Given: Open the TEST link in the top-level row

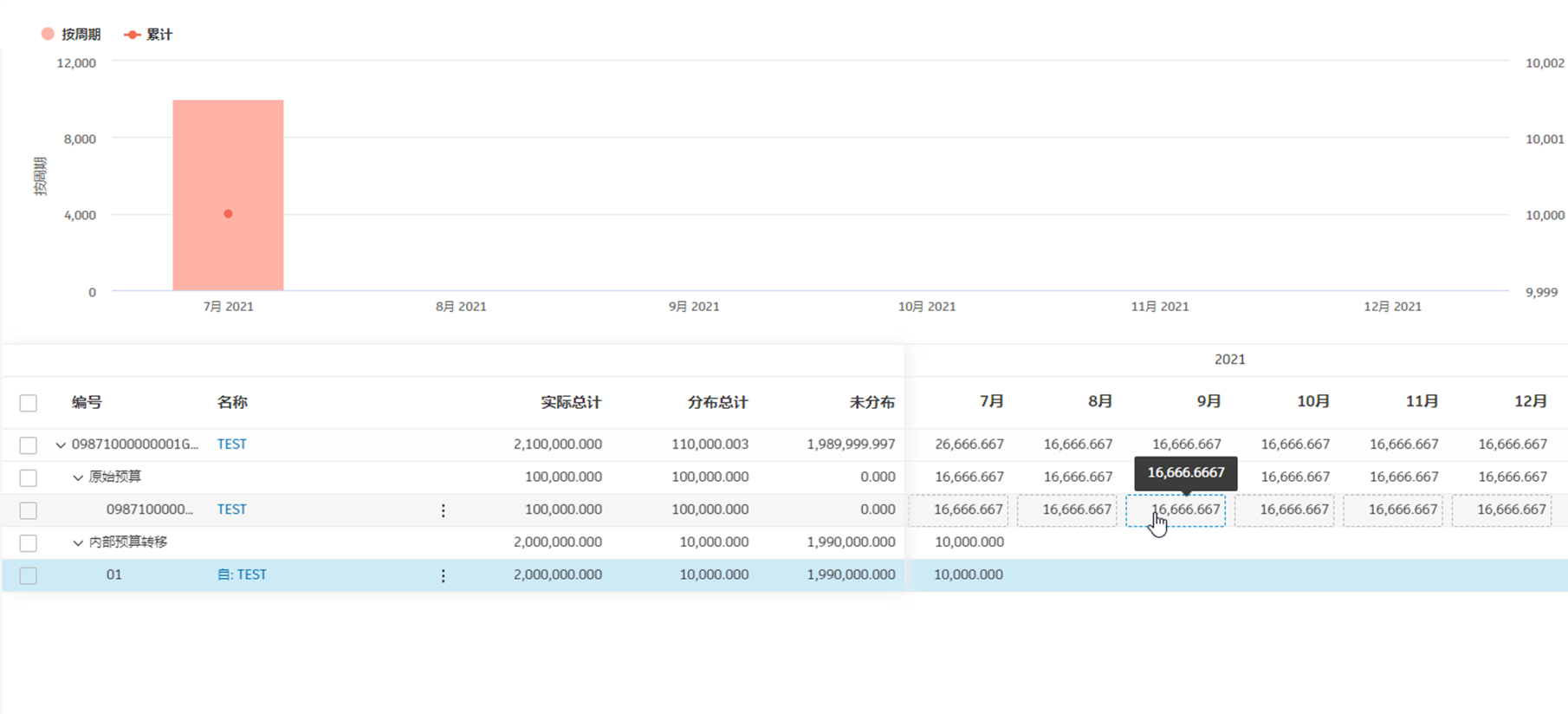Looking at the screenshot, I should click(x=231, y=444).
